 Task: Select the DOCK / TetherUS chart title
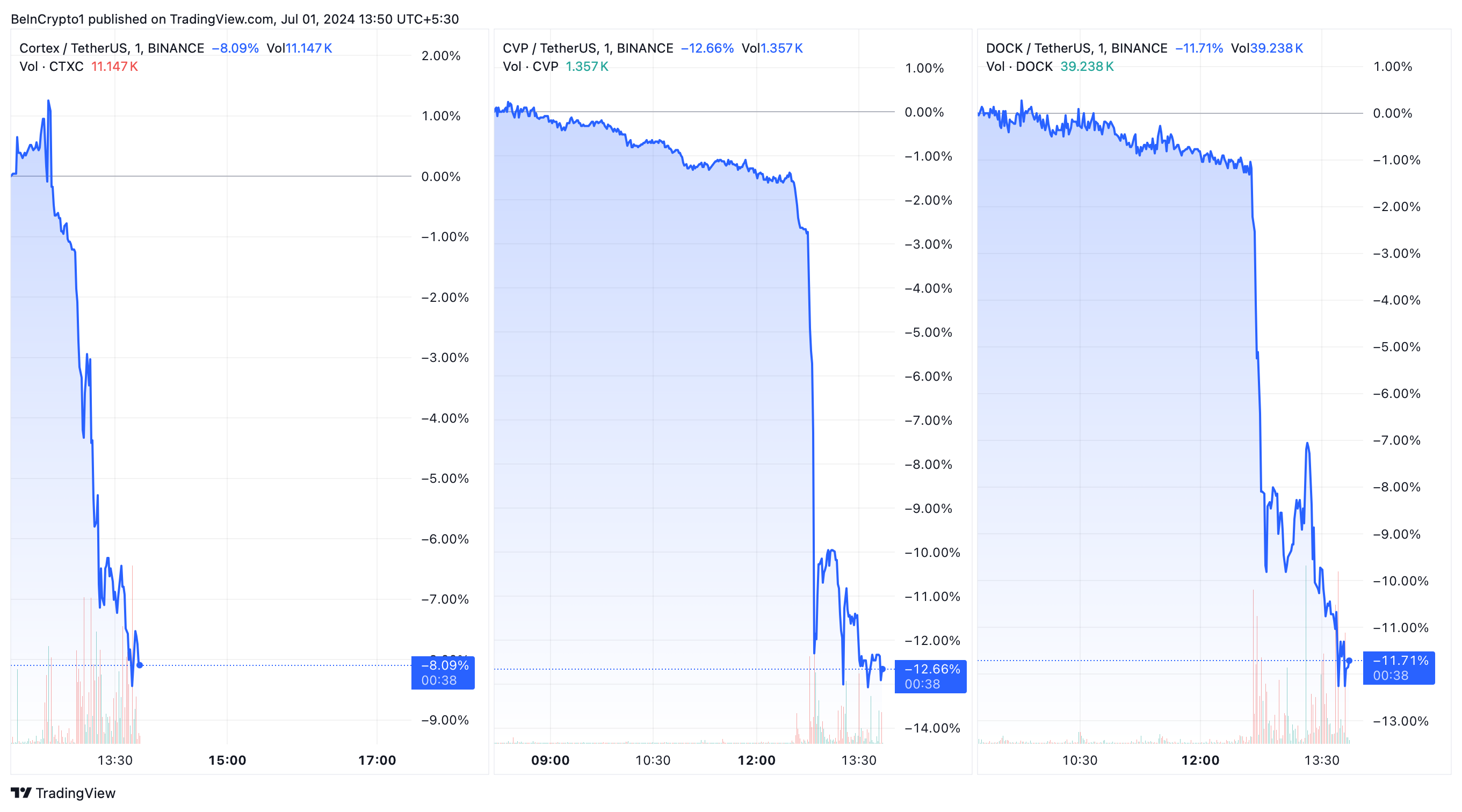[1077, 48]
